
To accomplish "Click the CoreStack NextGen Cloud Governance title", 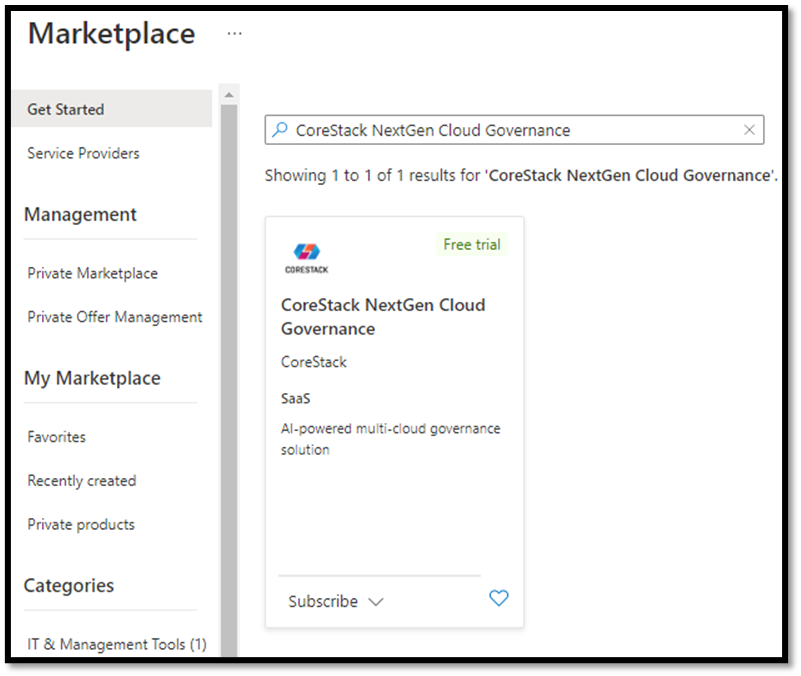I will 382,316.
